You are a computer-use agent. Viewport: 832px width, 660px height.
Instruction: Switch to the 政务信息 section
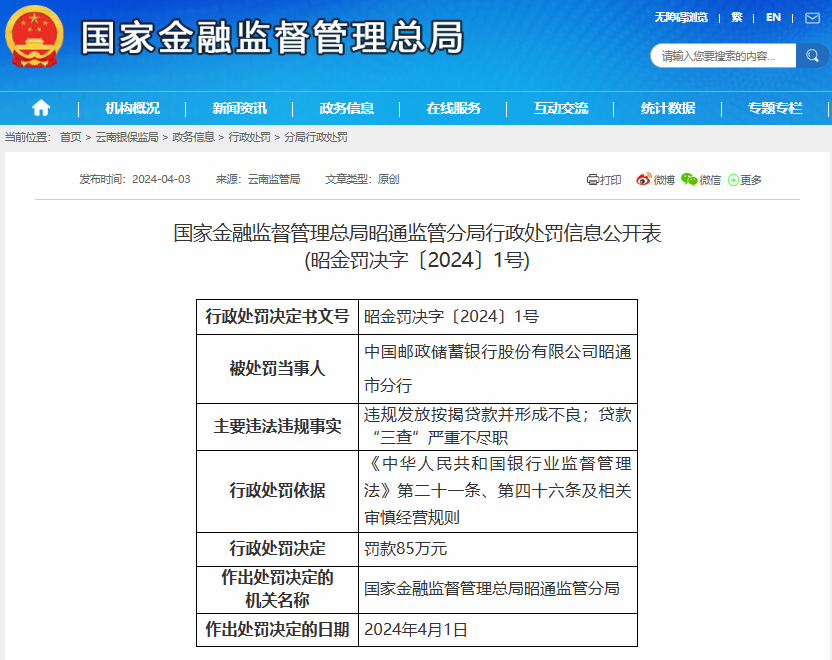click(345, 108)
